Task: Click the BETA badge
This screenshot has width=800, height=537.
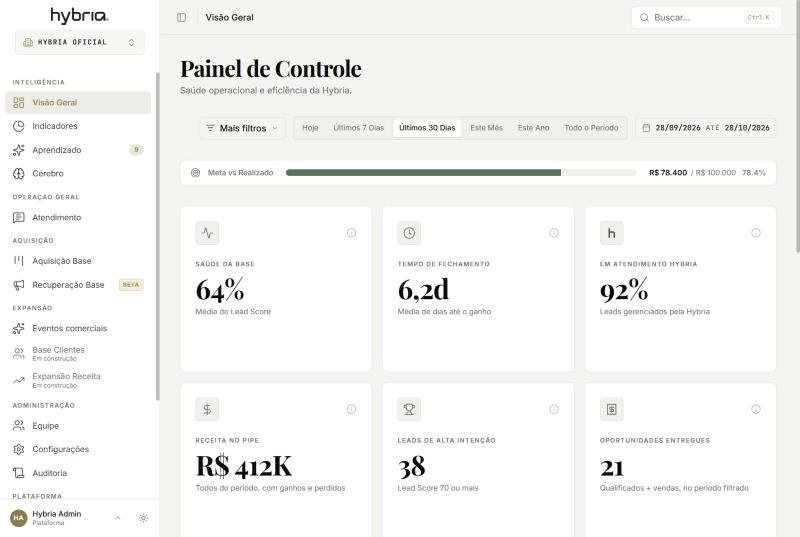Action: click(131, 285)
